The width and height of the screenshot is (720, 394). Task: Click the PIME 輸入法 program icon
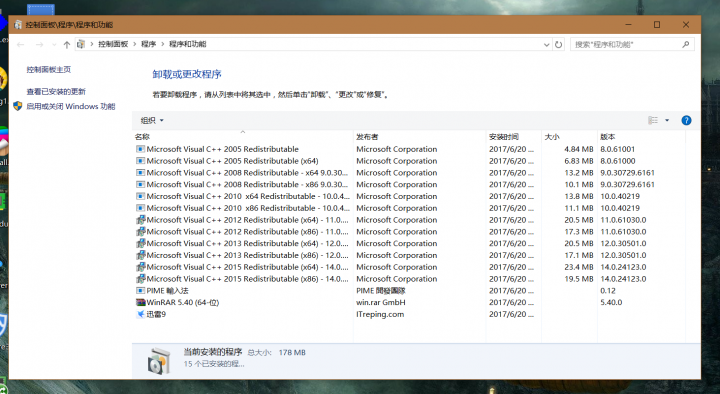[x=141, y=291]
